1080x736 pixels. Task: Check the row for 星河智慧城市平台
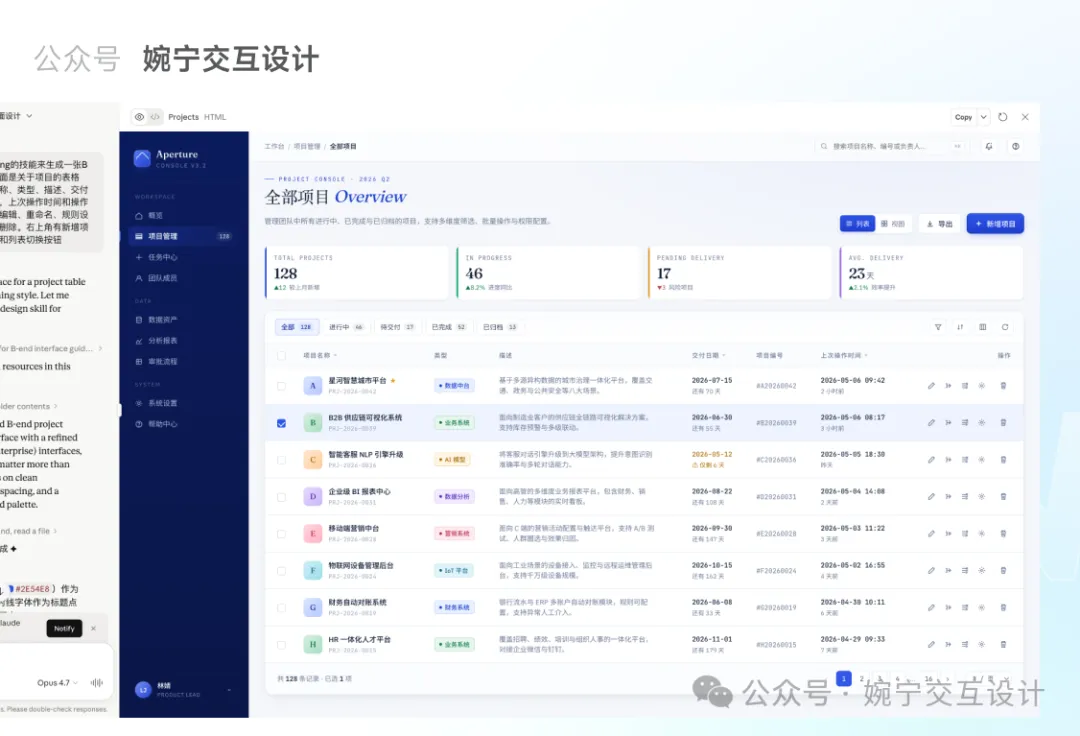tap(281, 386)
